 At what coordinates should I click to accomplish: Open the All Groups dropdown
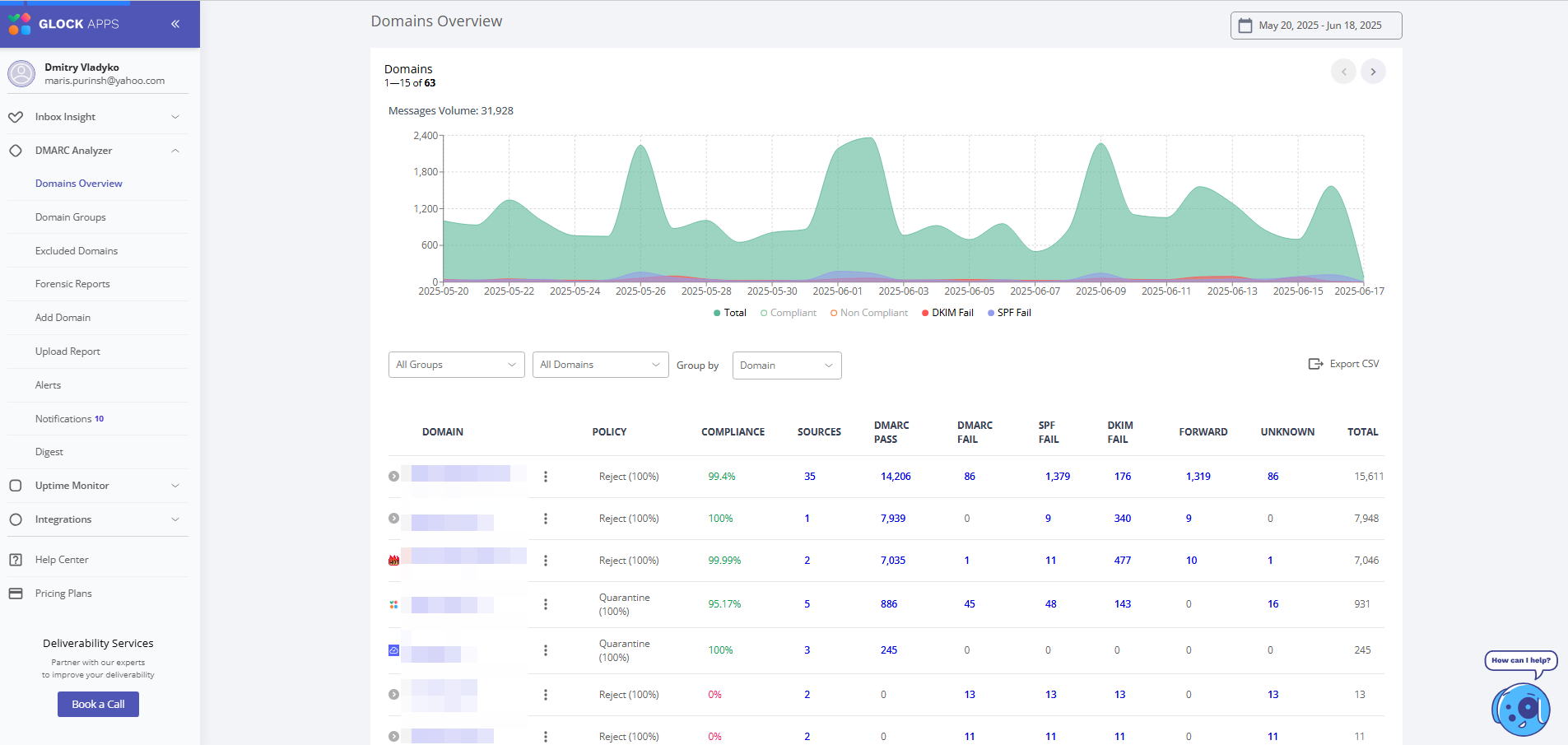[x=456, y=365]
